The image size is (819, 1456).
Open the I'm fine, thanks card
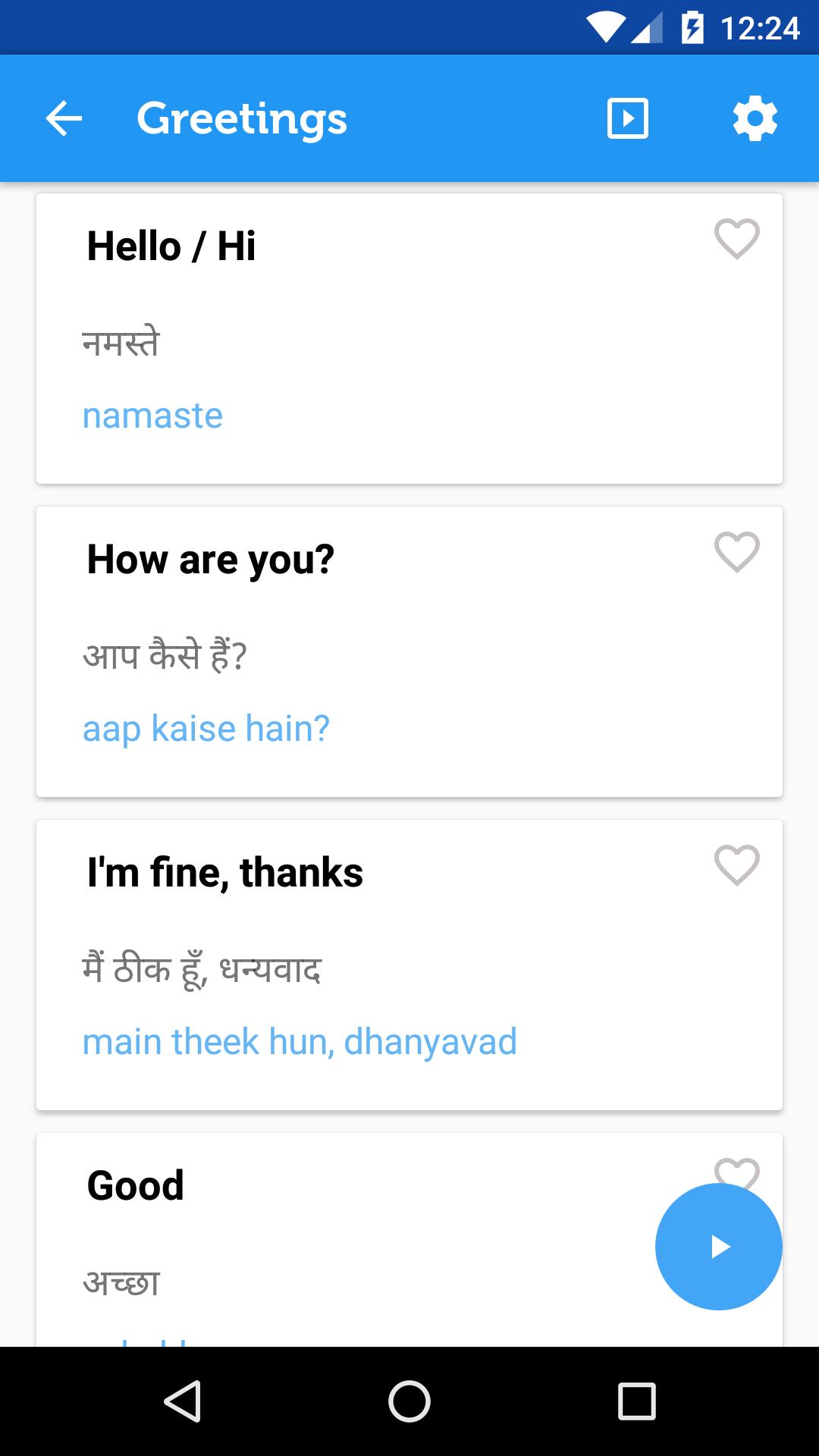[x=409, y=965]
